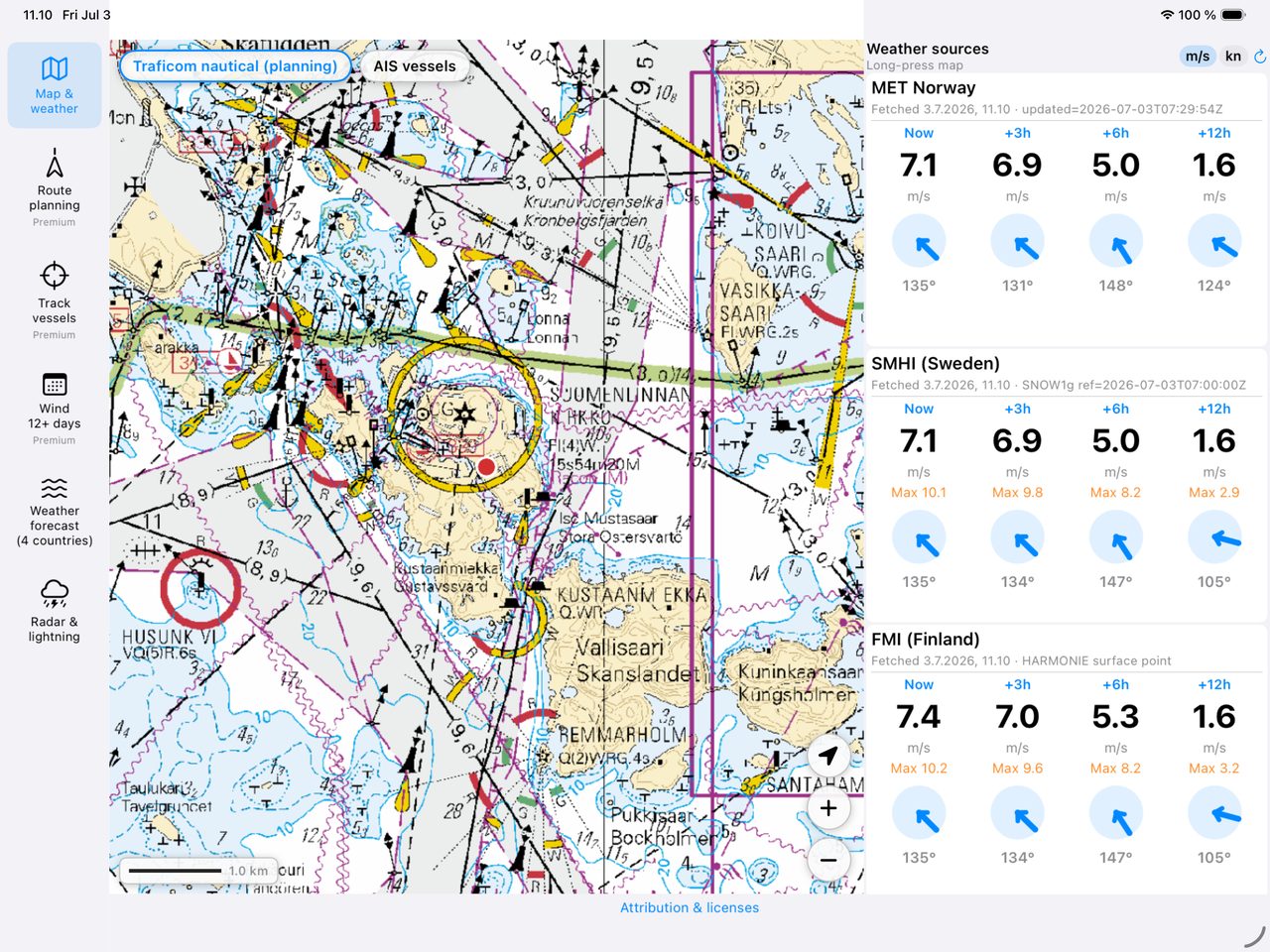This screenshot has height=952, width=1270.
Task: Tap the Suomenlinna label on chart
Action: click(x=622, y=395)
